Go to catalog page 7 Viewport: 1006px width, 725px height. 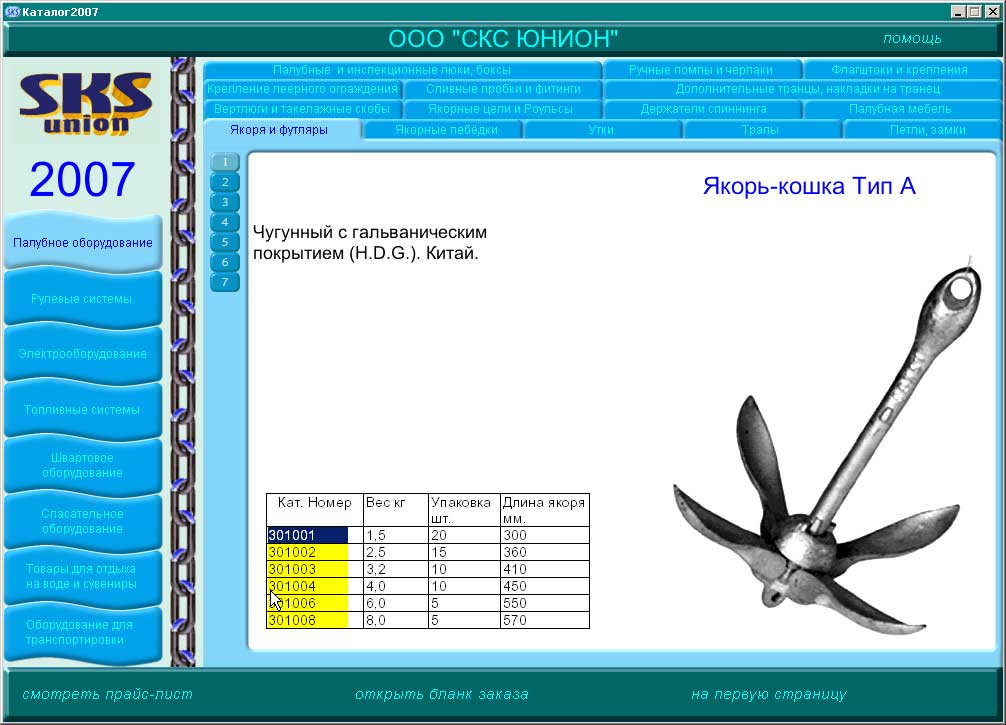click(x=224, y=283)
